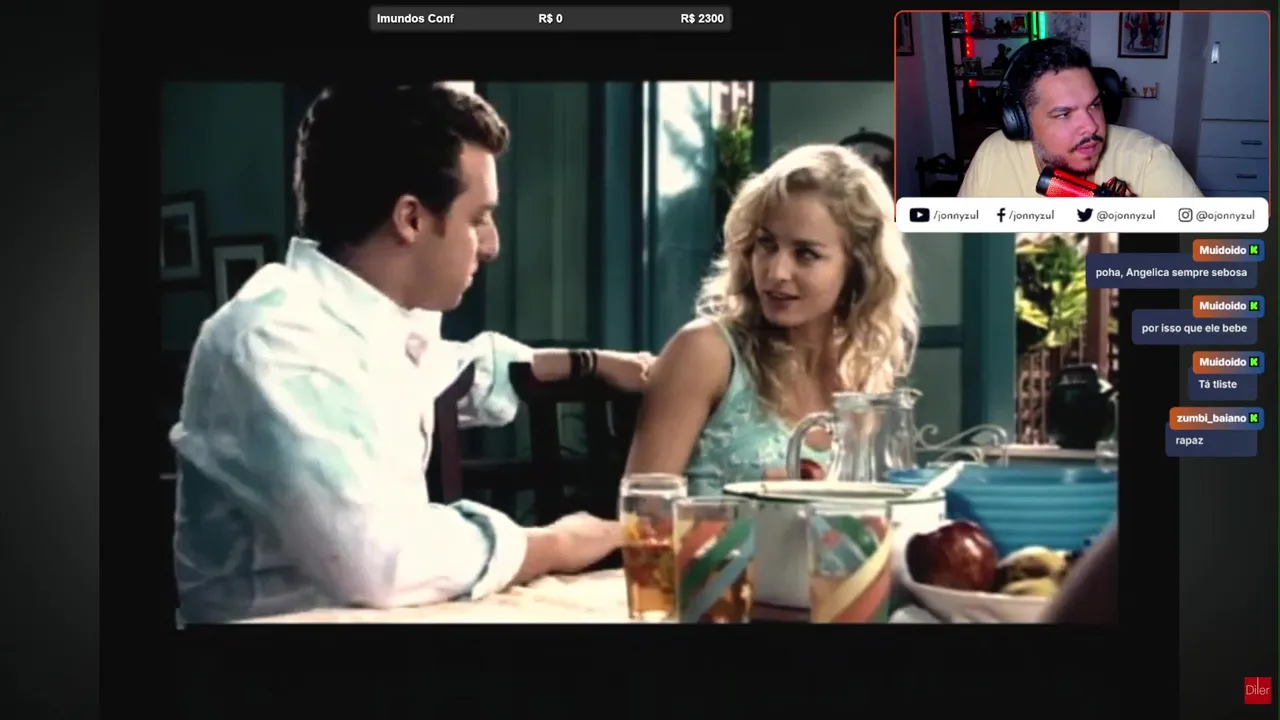Click the Imundos Conf label
Screen dimensions: 1280x720
click(415, 18)
